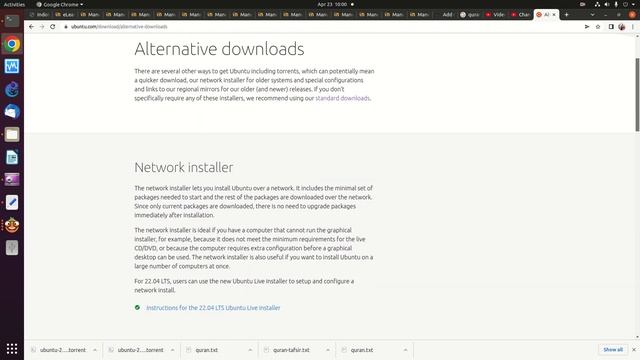Click Google Chrome dock icon
Screen dimensions: 640x360
pyautogui.click(x=12, y=44)
